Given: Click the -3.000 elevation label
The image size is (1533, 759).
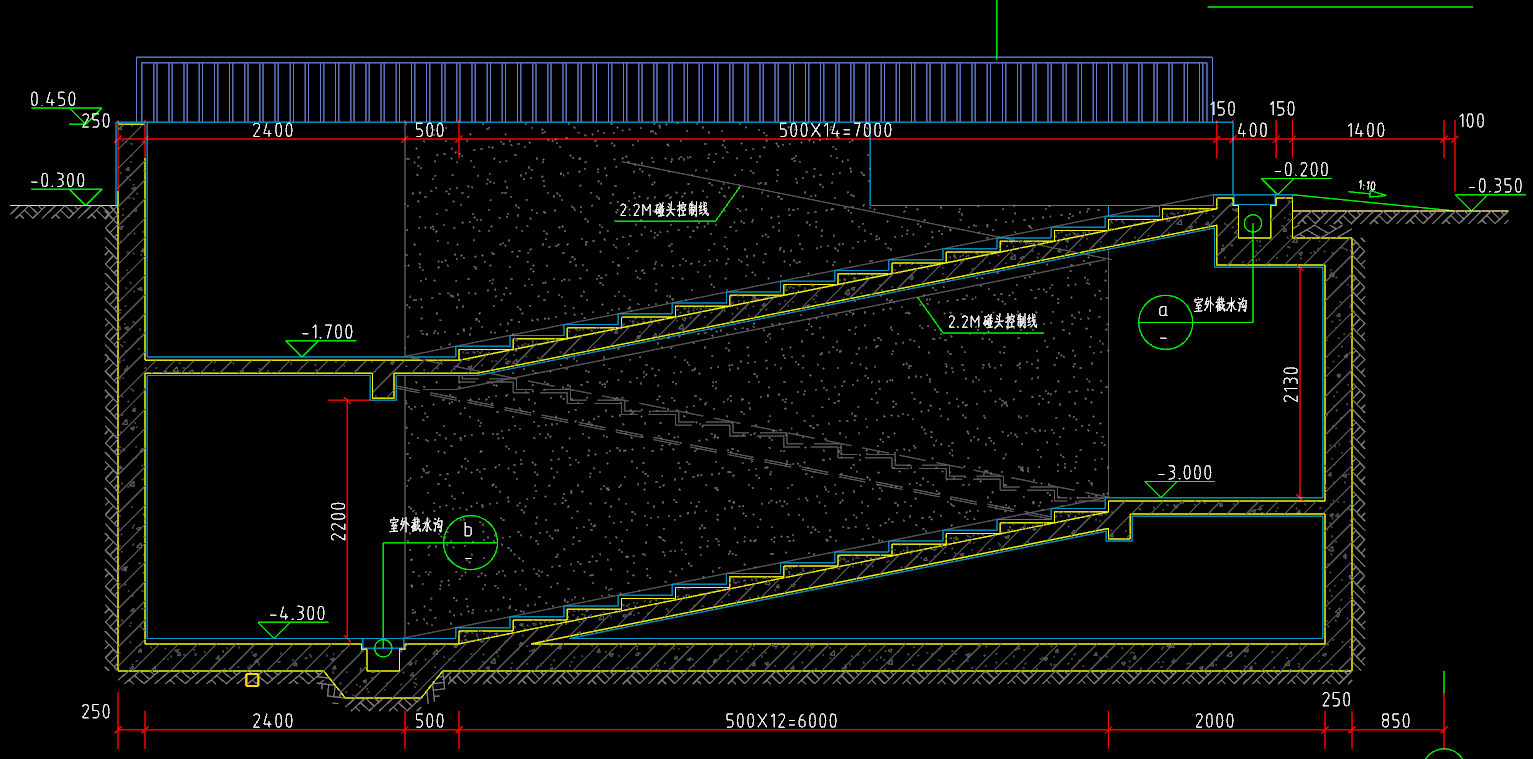Looking at the screenshot, I should click(1185, 473).
